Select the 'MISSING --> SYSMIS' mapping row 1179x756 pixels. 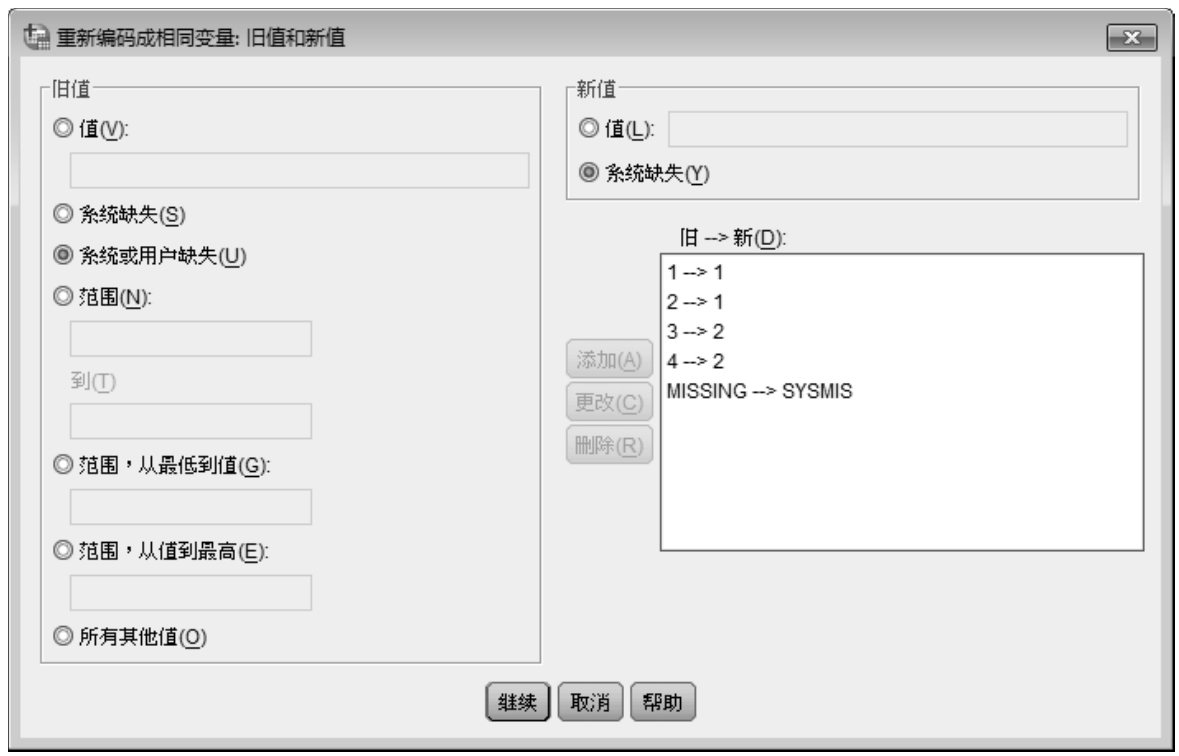pyautogui.click(x=902, y=391)
